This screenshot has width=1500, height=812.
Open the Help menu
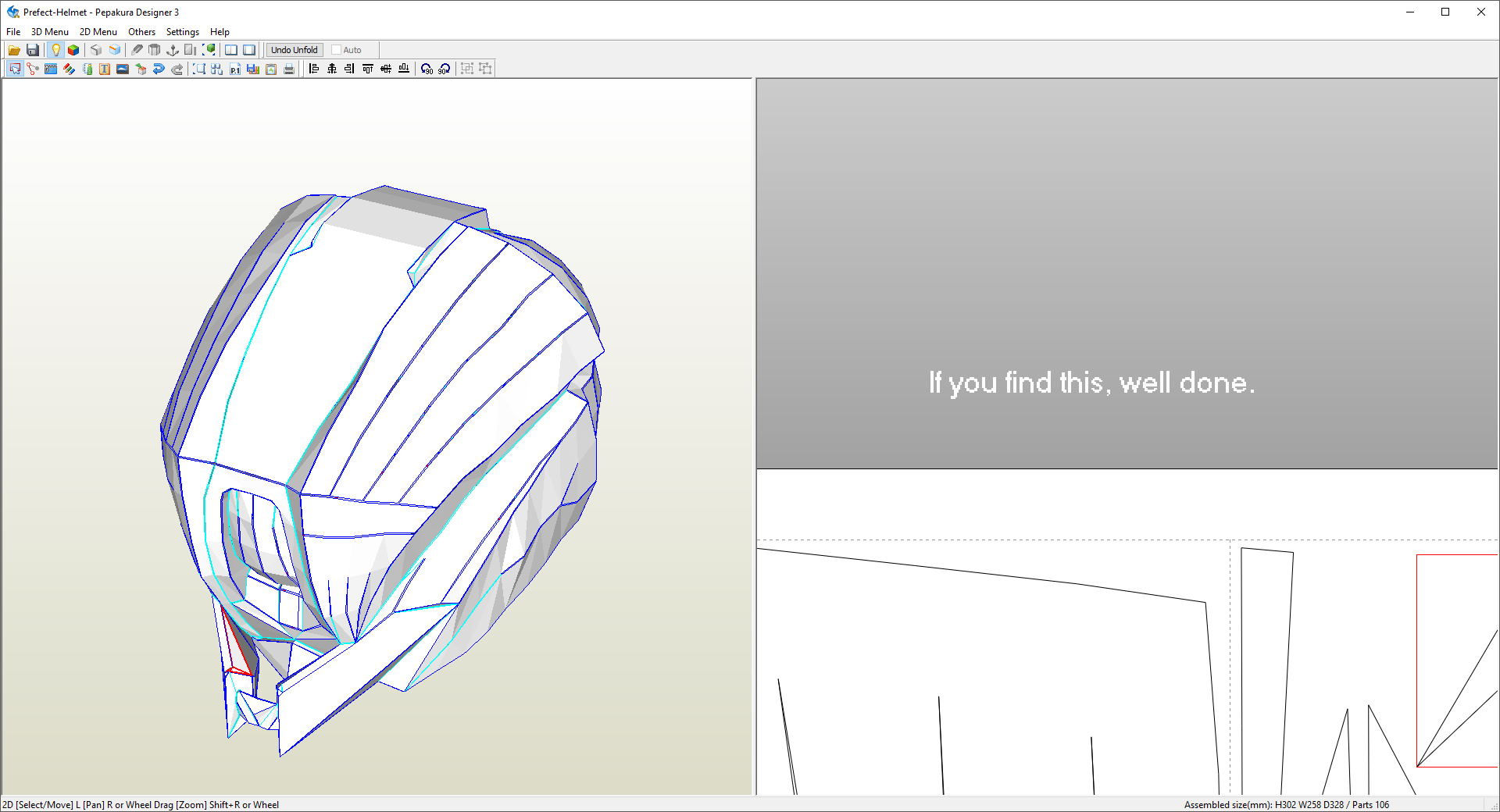[220, 32]
